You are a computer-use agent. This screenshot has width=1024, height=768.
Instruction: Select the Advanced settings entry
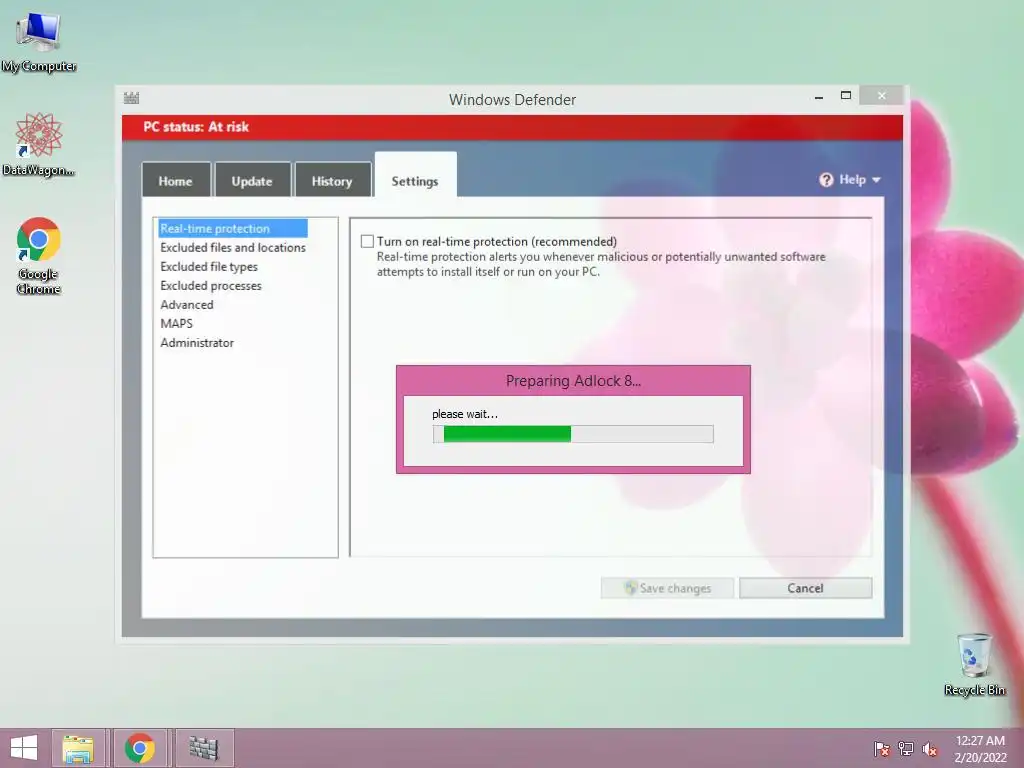[x=187, y=304]
